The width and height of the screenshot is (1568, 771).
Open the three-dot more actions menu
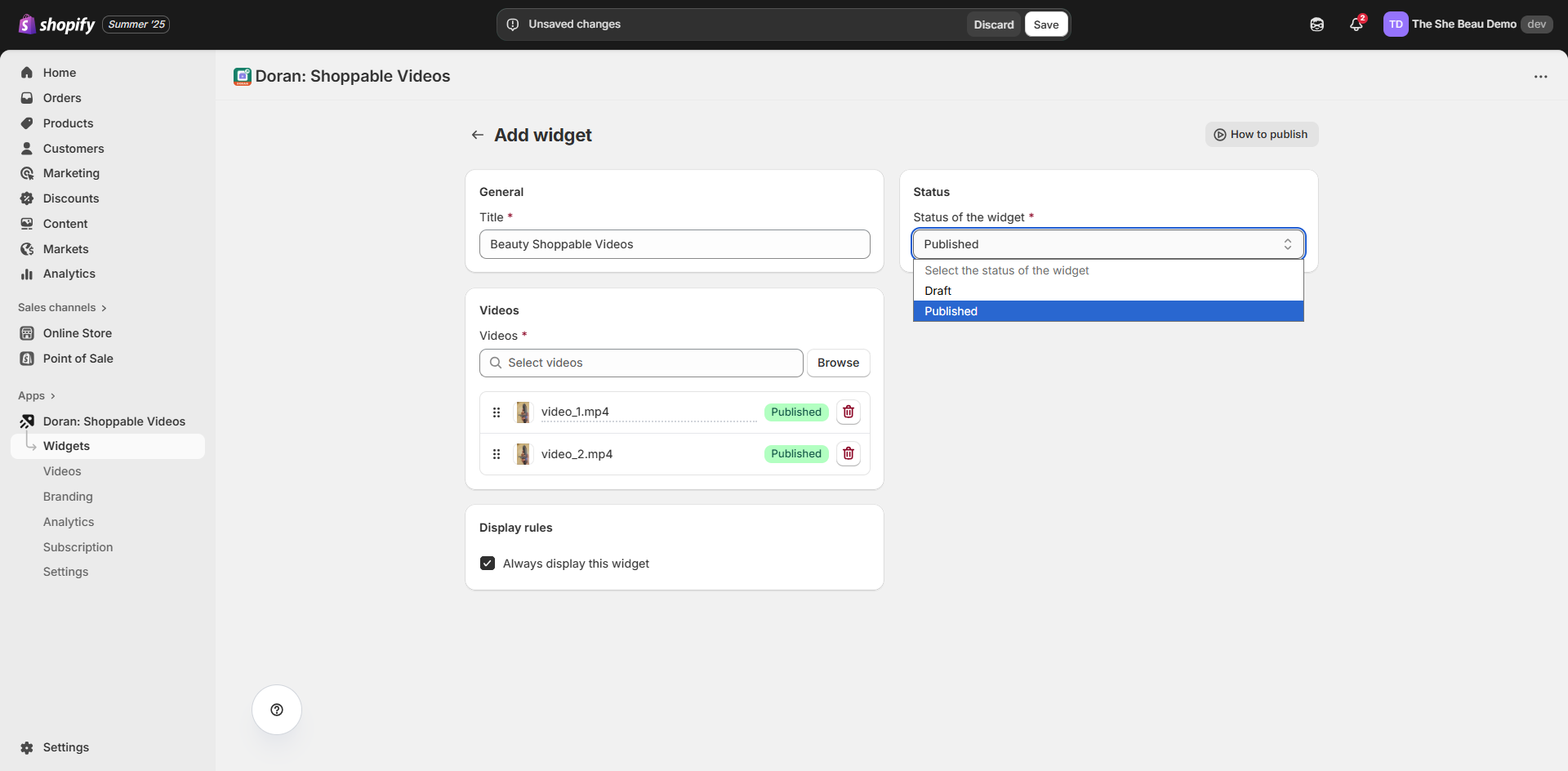pyautogui.click(x=1540, y=76)
